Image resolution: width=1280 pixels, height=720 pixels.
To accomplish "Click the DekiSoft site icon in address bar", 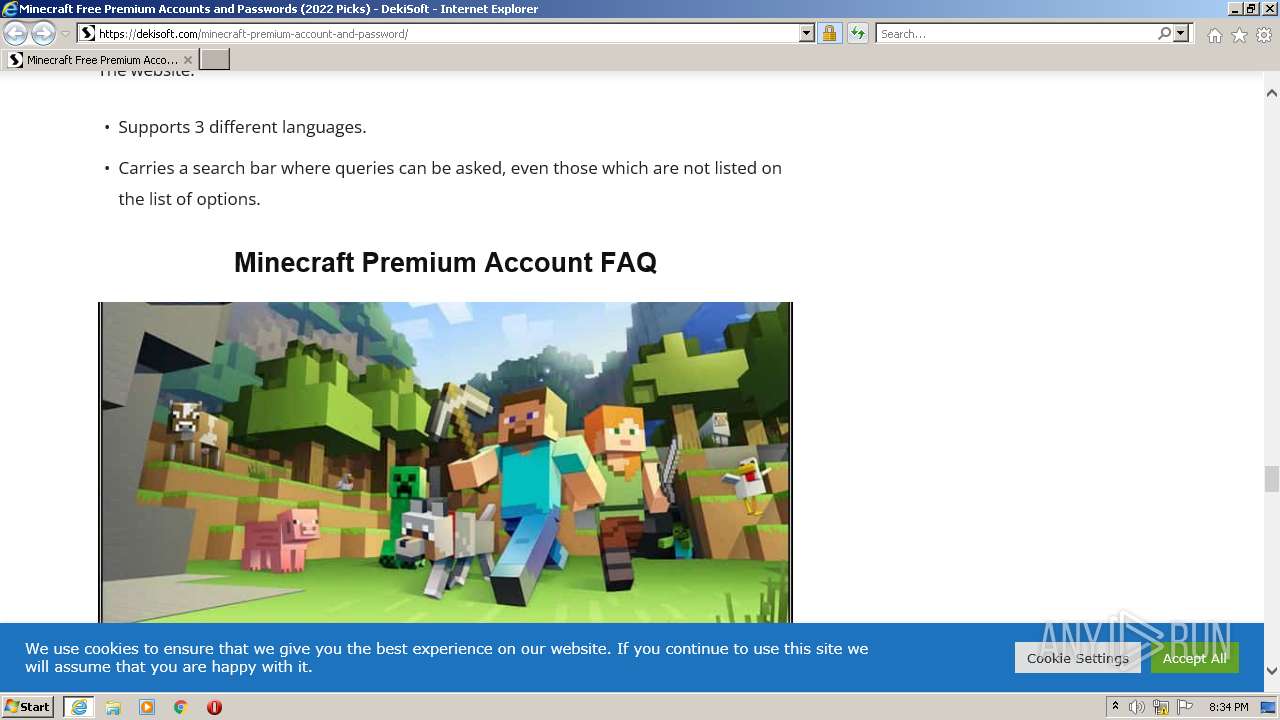I will [88, 34].
